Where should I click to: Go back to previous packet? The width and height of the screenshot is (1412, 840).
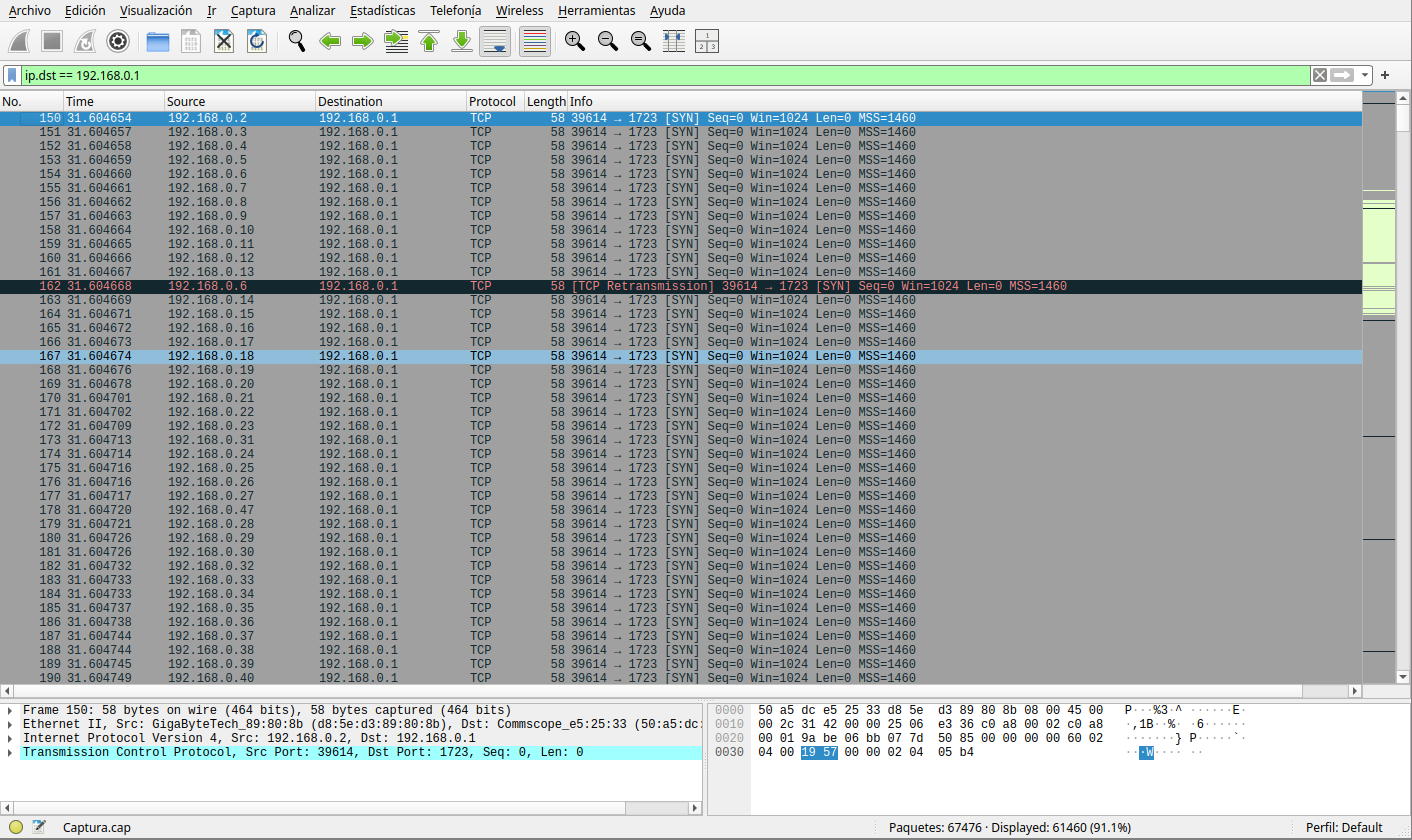[330, 41]
